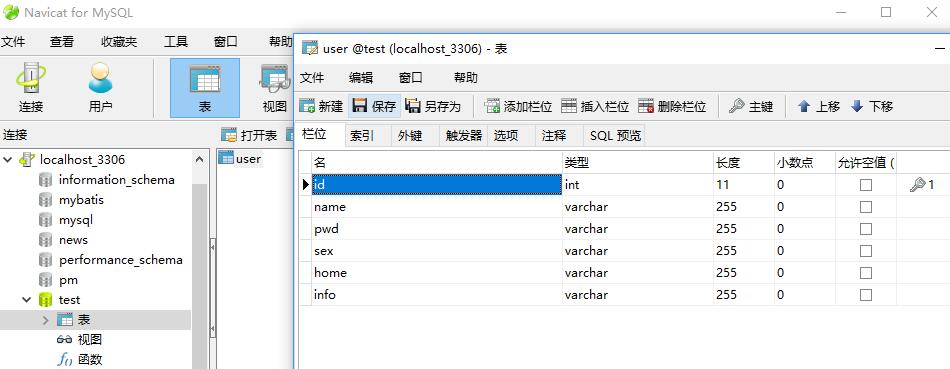Viewport: 950px width, 369px height.
Task: Insert a field with 插入栏位
Action: (595, 107)
